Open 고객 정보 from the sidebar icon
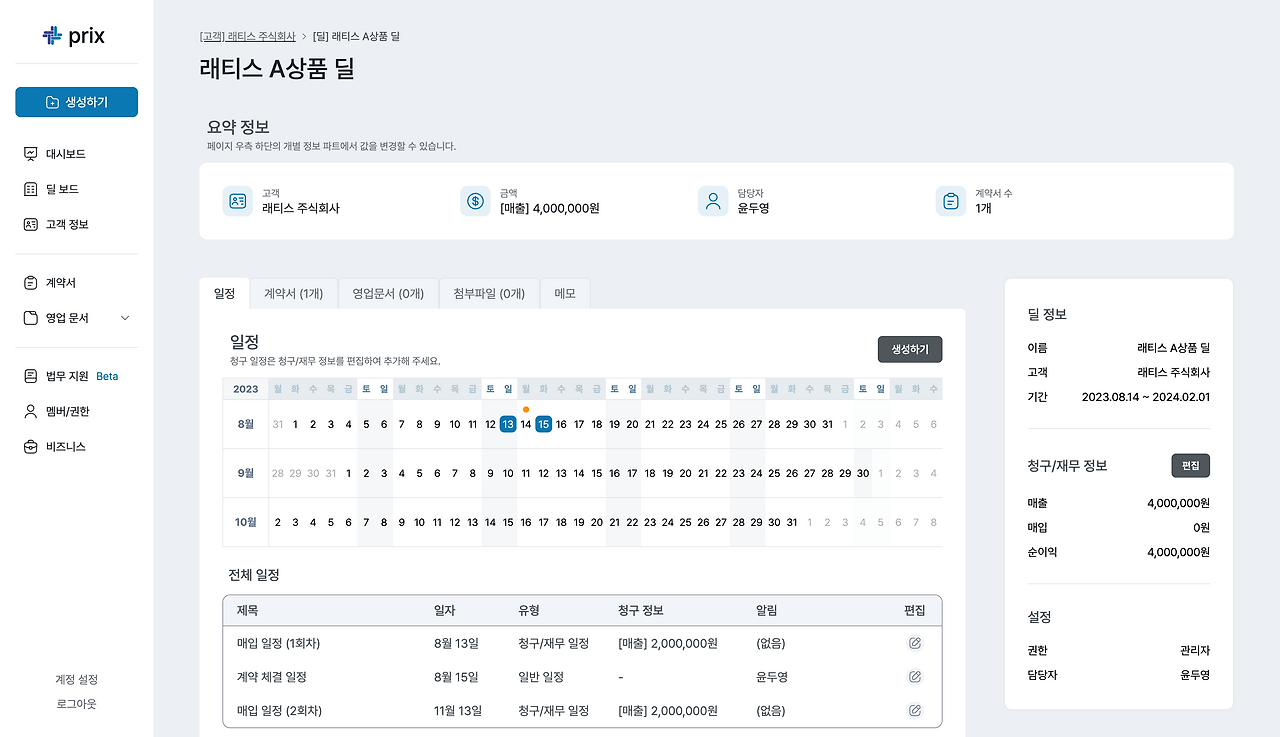The image size is (1280, 737). tap(30, 223)
